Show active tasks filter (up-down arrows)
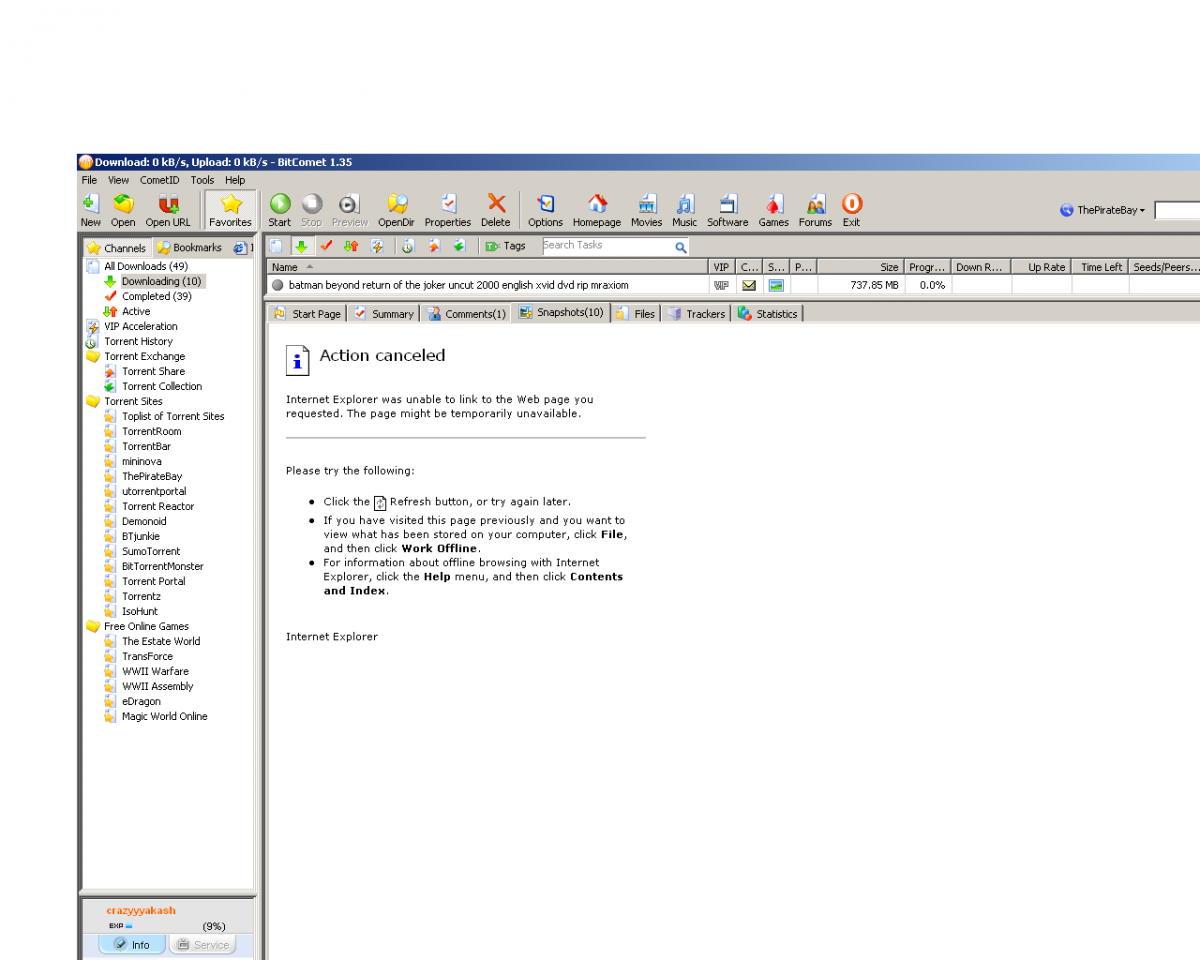 point(351,246)
